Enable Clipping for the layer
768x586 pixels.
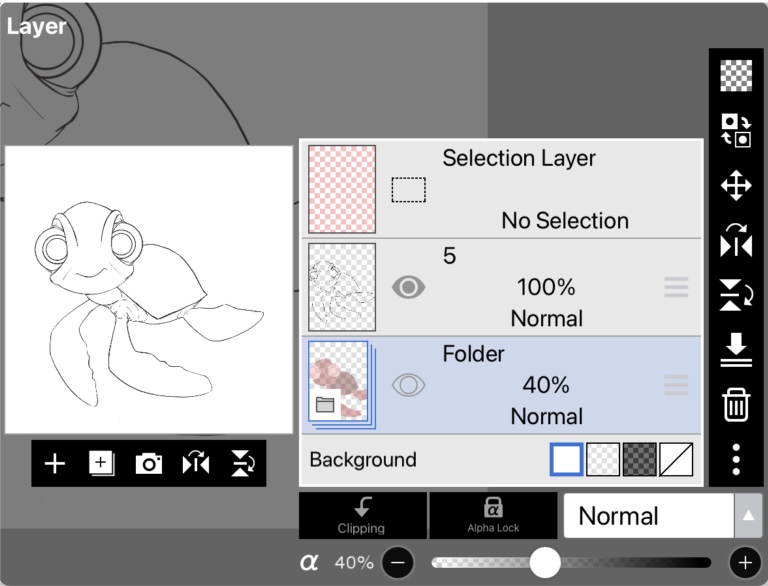pos(362,515)
